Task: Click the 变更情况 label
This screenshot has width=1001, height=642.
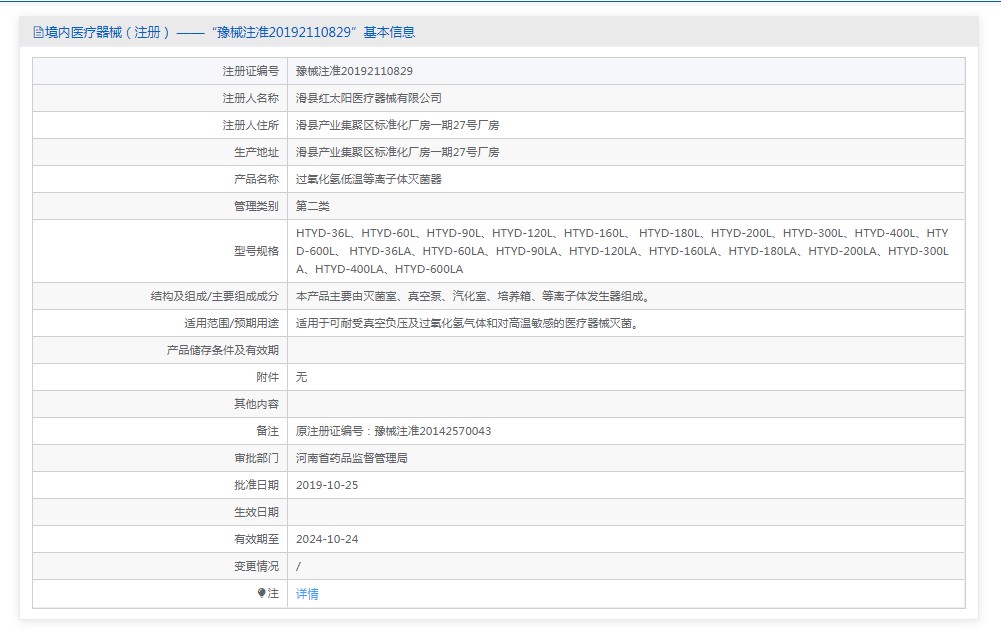Action: 256,566
